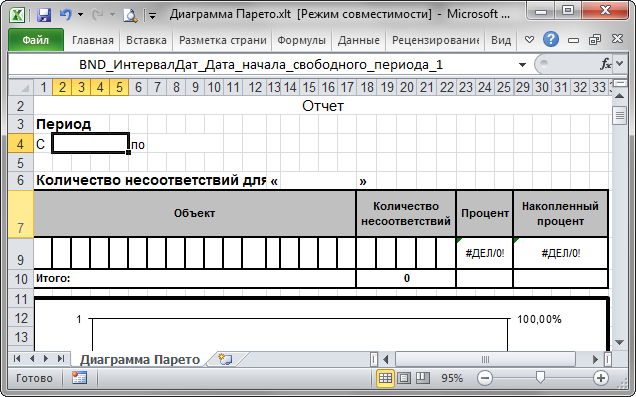The width and height of the screenshot is (636, 397).
Task: Restore the workbook window in ribbon corner
Action: [x=595, y=39]
